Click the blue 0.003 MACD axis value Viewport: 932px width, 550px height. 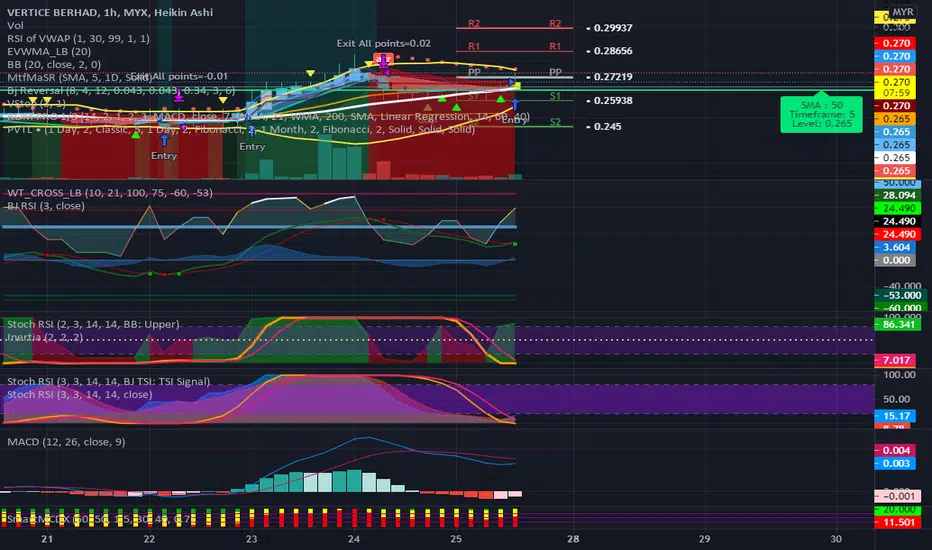tap(896, 464)
